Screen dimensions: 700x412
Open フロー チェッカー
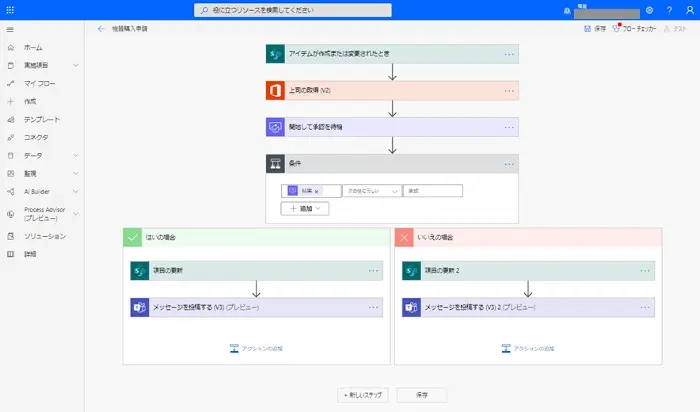pyautogui.click(x=634, y=29)
